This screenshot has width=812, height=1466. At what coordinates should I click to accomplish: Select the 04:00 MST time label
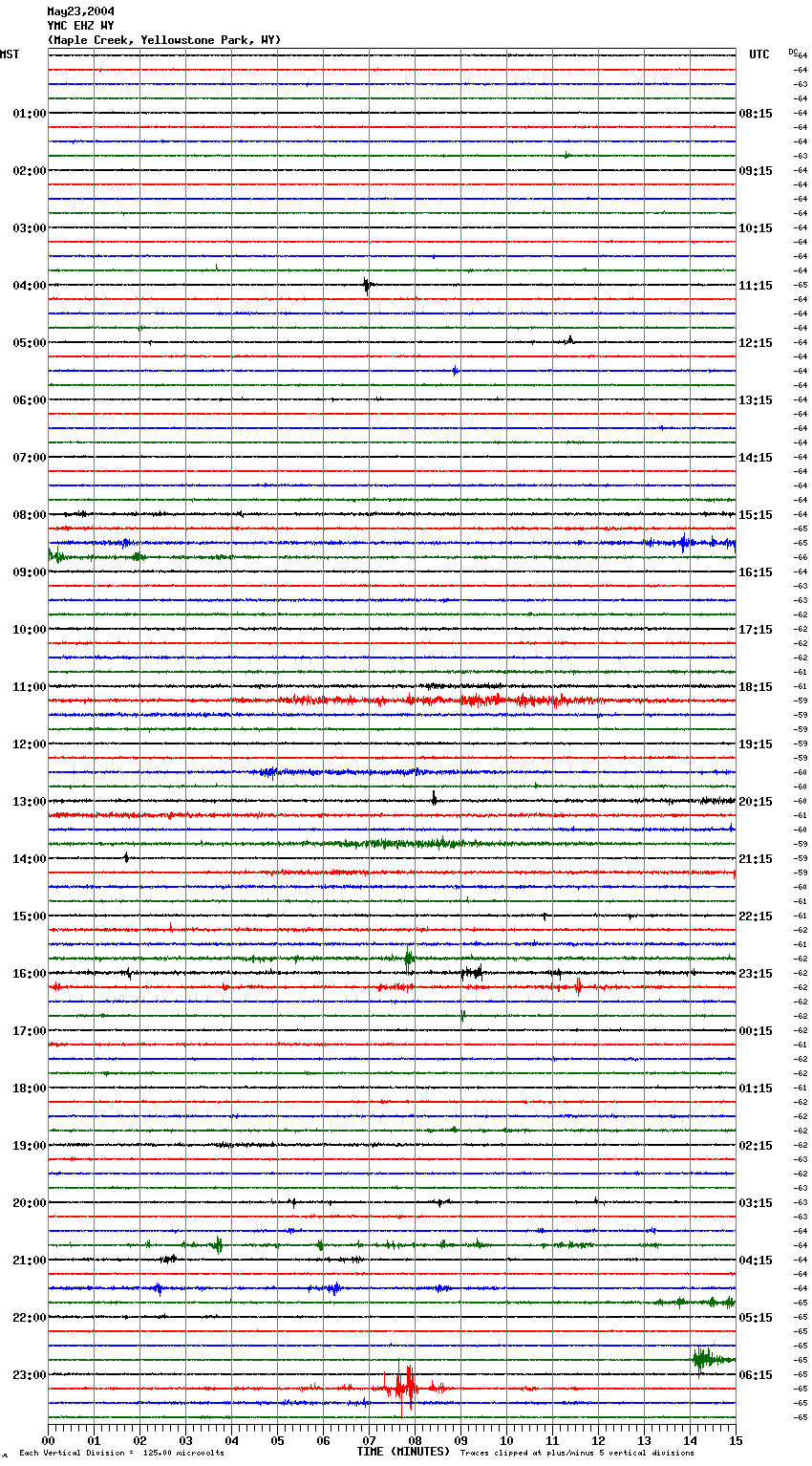(x=29, y=286)
